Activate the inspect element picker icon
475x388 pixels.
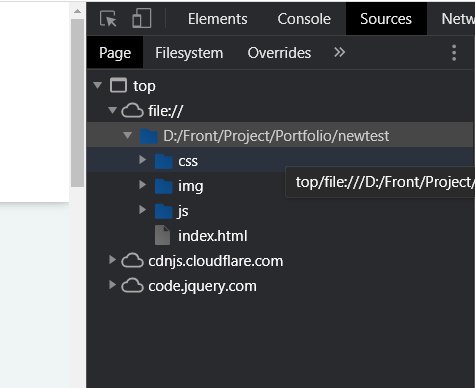pyautogui.click(x=108, y=19)
